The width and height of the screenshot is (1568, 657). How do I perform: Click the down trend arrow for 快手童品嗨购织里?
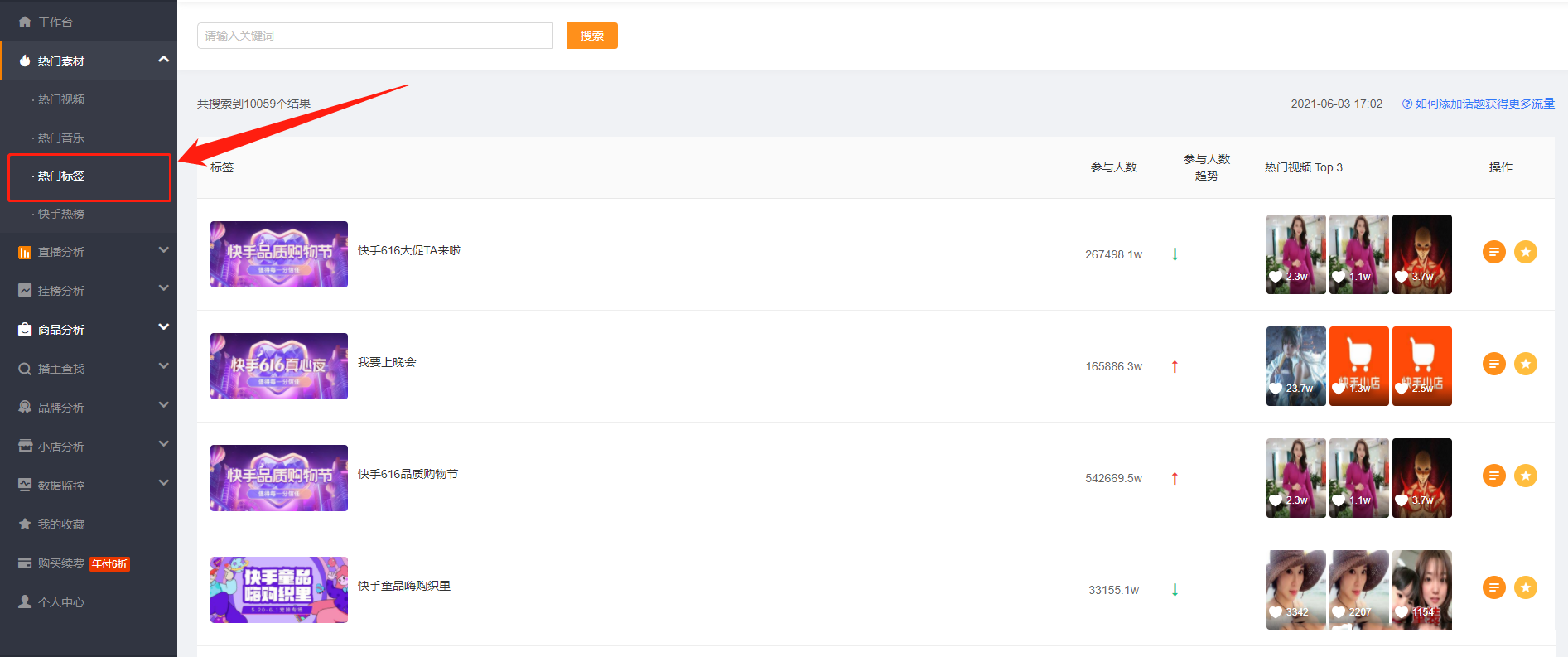click(x=1175, y=590)
